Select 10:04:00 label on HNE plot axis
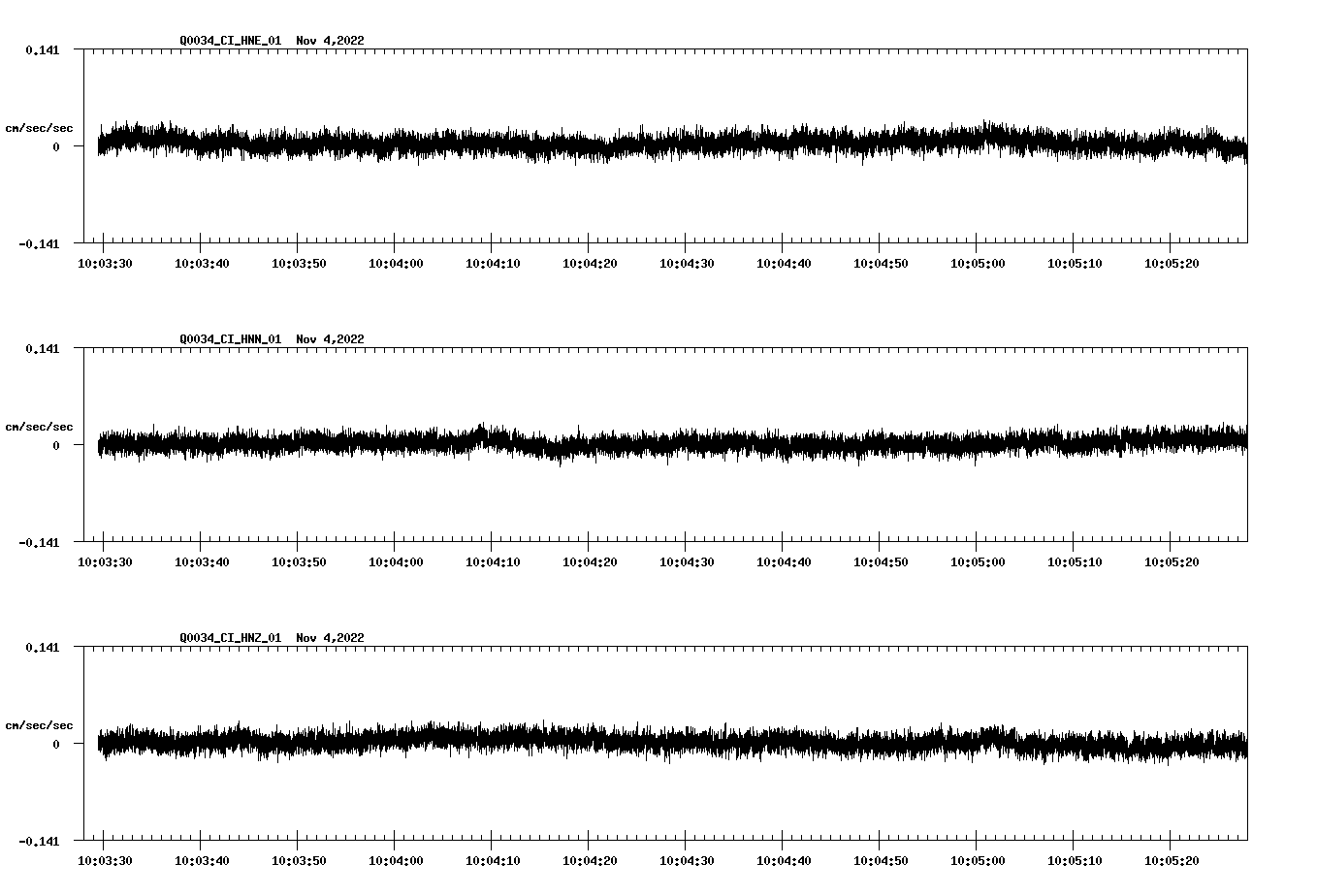Image resolution: width=1317 pixels, height=896 pixels. click(x=396, y=263)
